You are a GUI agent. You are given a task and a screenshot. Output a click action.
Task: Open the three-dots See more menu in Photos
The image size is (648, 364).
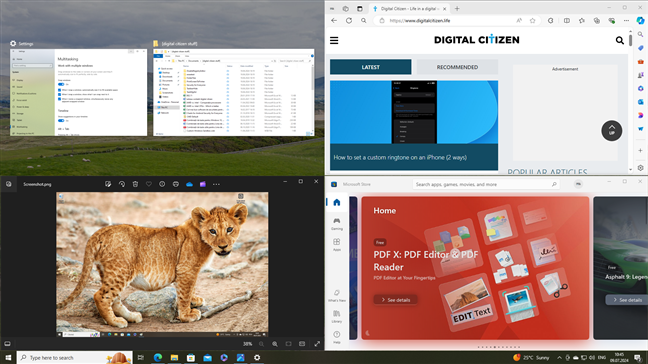coord(216,184)
